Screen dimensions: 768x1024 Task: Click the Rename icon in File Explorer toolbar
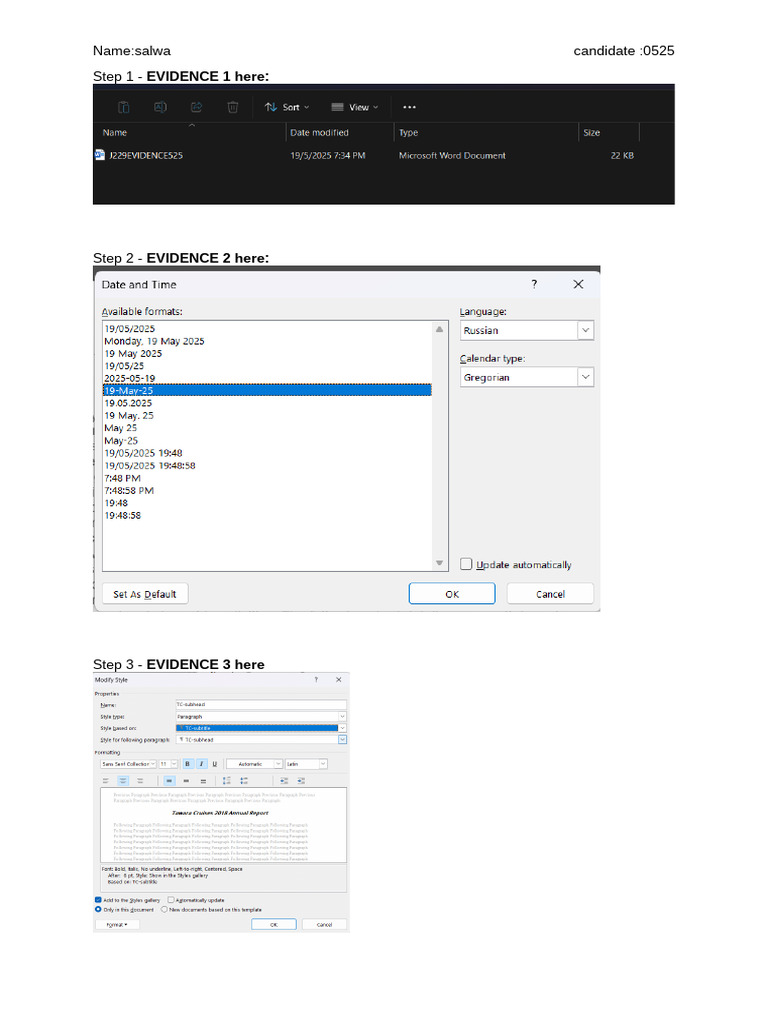[160, 107]
